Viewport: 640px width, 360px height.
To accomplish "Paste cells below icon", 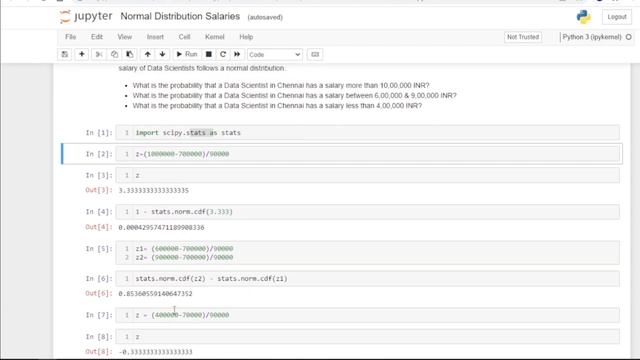I will [129, 54].
